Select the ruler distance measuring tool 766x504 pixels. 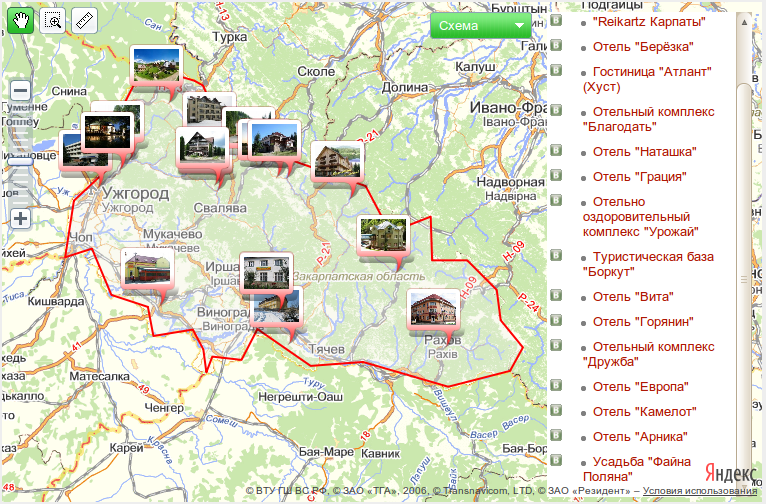[84, 21]
